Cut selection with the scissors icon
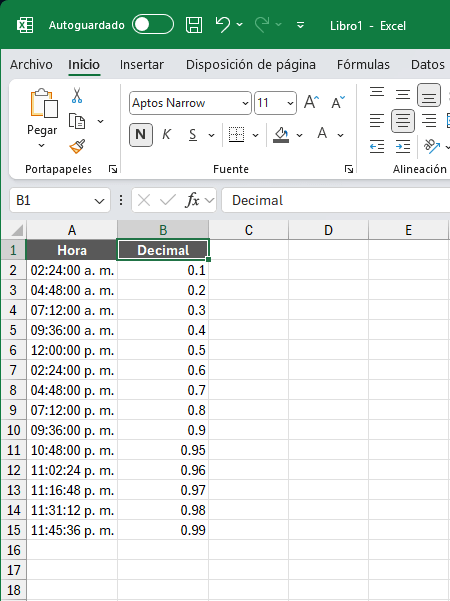The image size is (450, 601). (77, 95)
